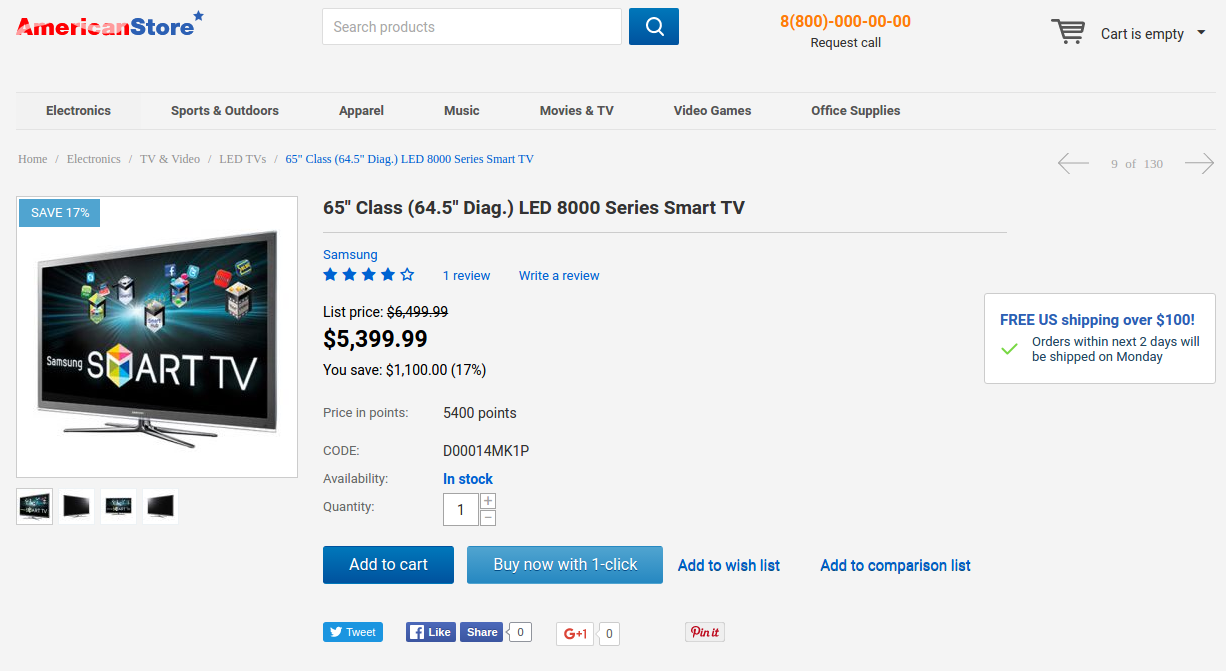Viewport: 1226px width, 671px height.
Task: Go to next product arrow
Action: (x=1199, y=163)
